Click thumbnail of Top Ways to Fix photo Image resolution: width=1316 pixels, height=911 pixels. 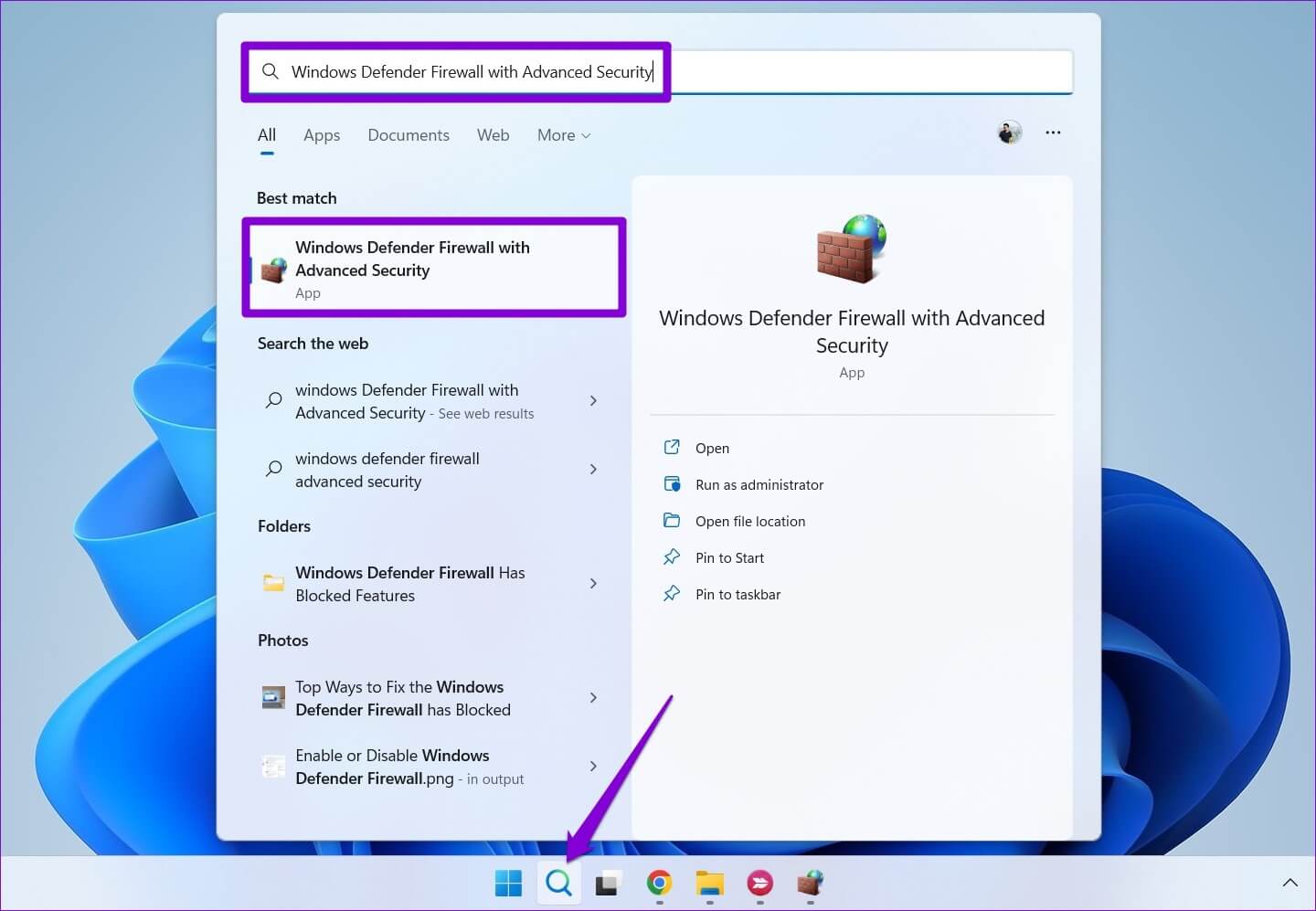(273, 697)
